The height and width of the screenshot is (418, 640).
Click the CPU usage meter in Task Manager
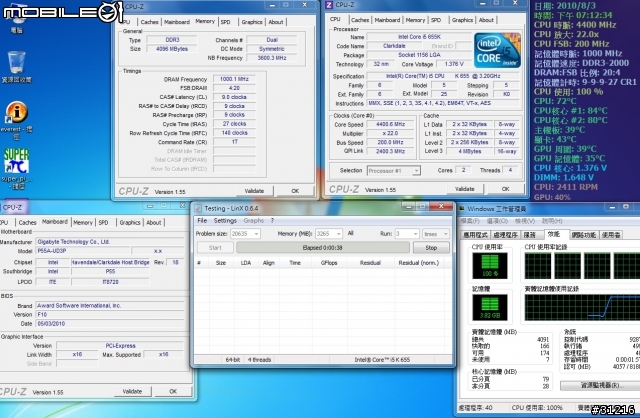[x=490, y=265]
